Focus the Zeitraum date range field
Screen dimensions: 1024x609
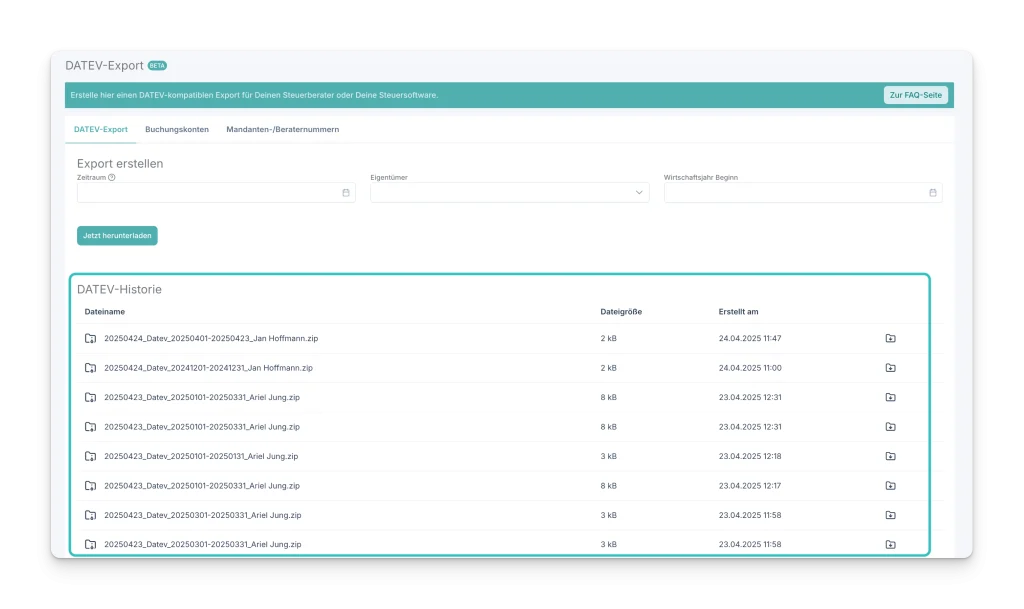[x=216, y=193]
